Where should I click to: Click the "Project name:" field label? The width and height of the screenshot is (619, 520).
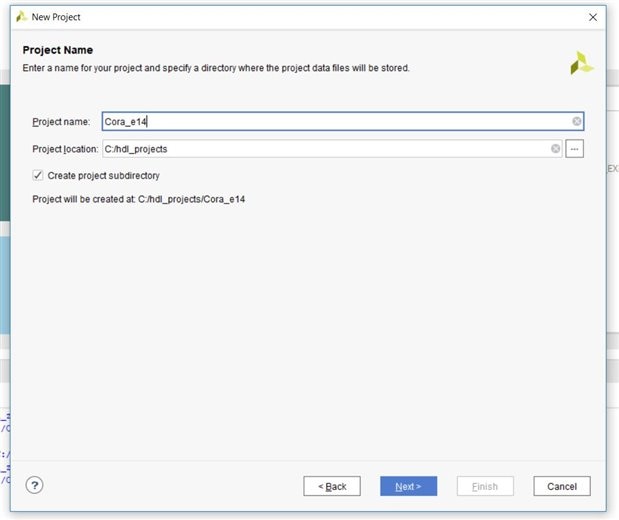pos(61,122)
